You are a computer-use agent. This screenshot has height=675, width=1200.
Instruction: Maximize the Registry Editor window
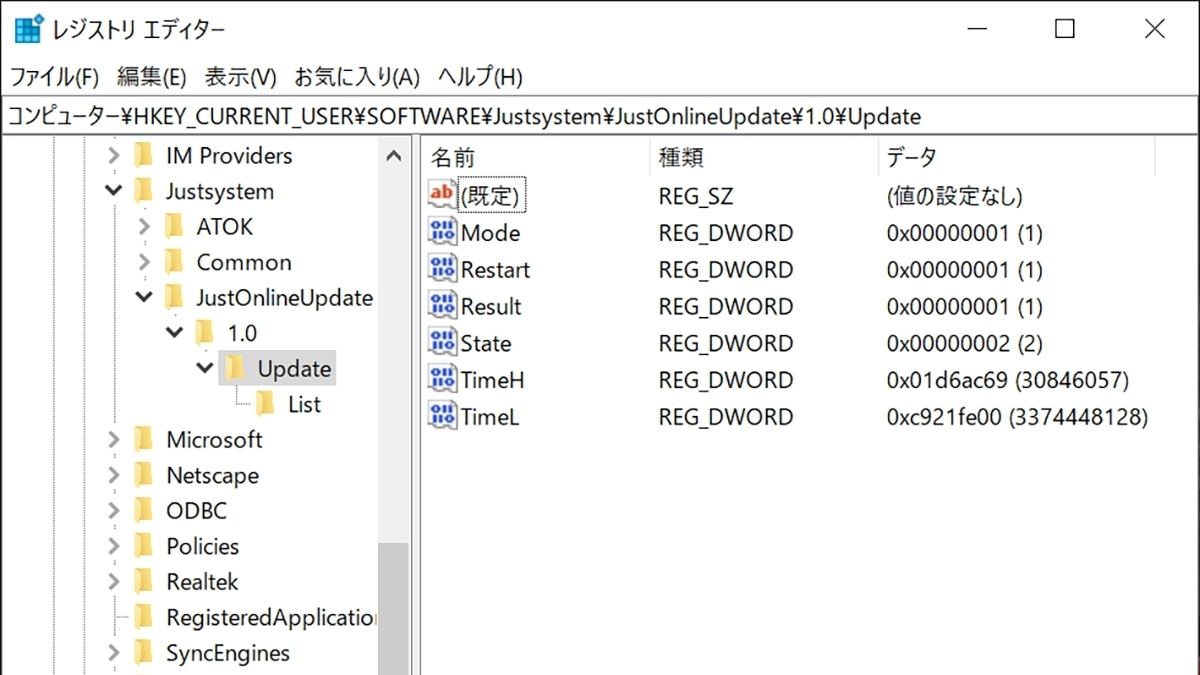tap(1065, 29)
